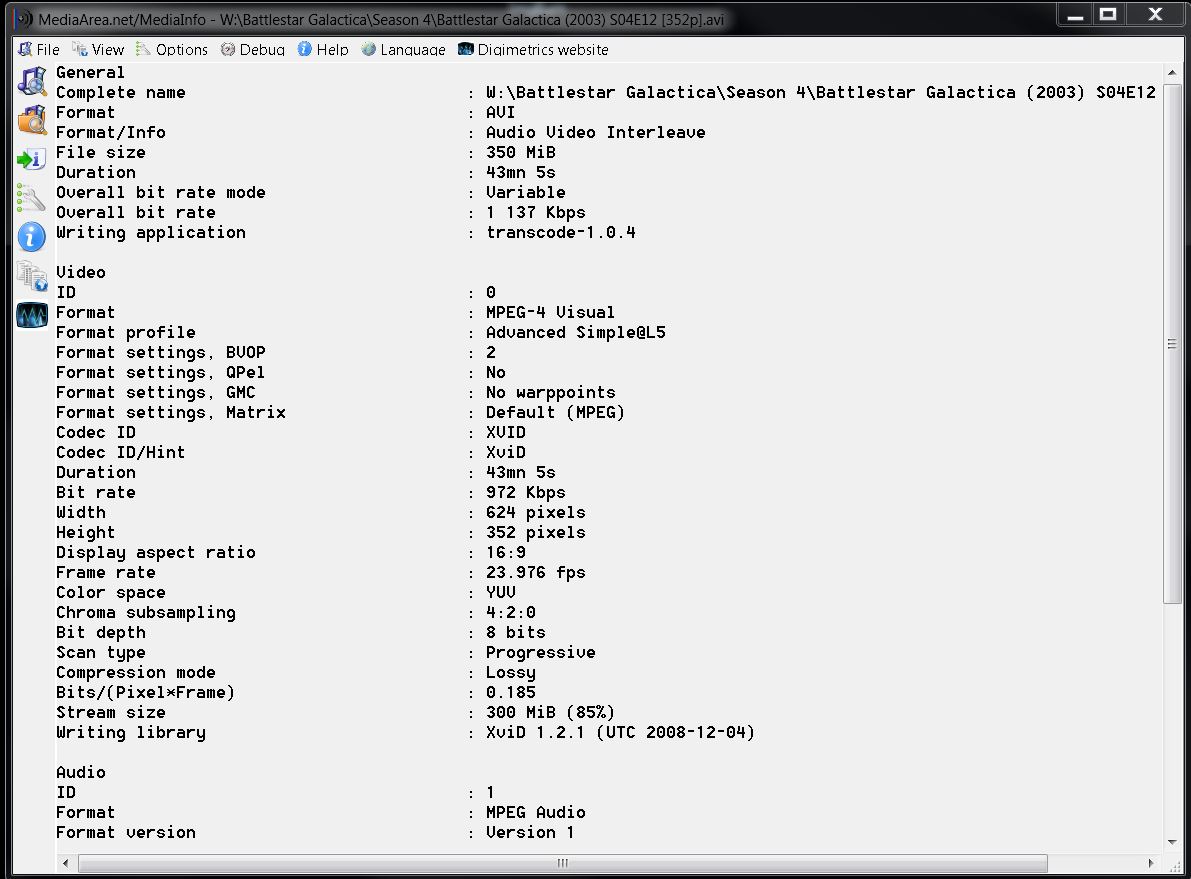The image size is (1191, 879).
Task: Click the 'Lossy' compression mode value
Action: pyautogui.click(x=510, y=672)
